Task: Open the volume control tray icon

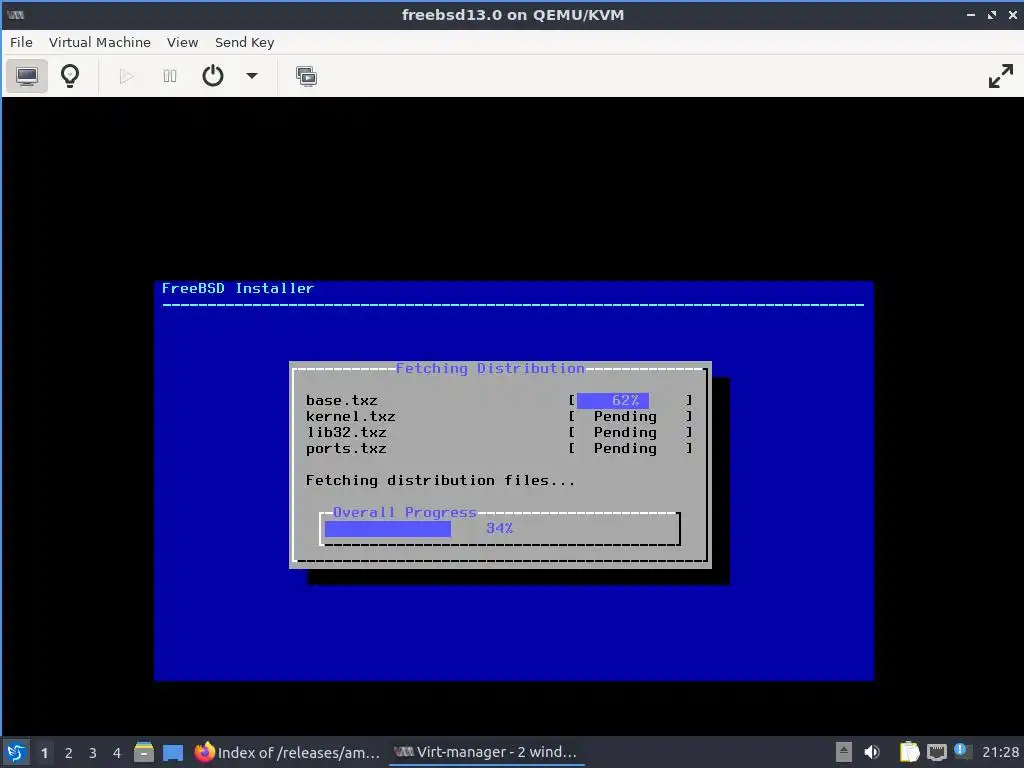Action: [871, 752]
